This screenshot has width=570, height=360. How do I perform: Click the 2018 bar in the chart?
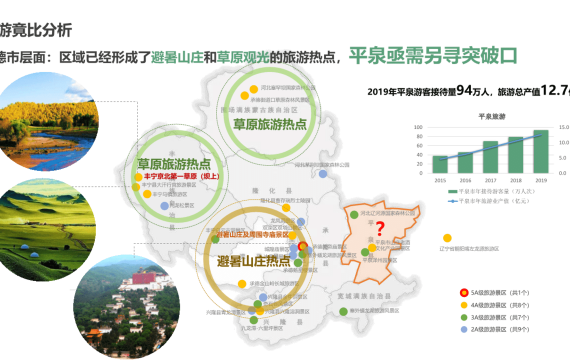click(515, 155)
